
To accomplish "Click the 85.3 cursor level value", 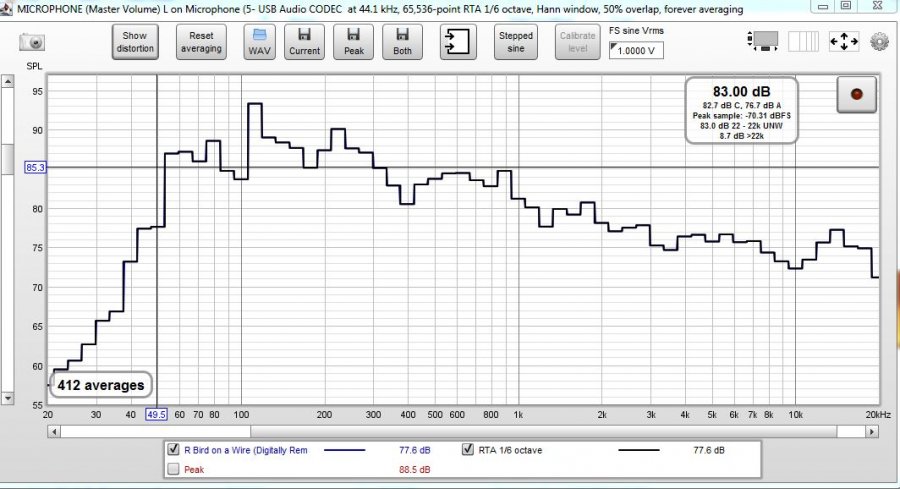I will pyautogui.click(x=35, y=168).
